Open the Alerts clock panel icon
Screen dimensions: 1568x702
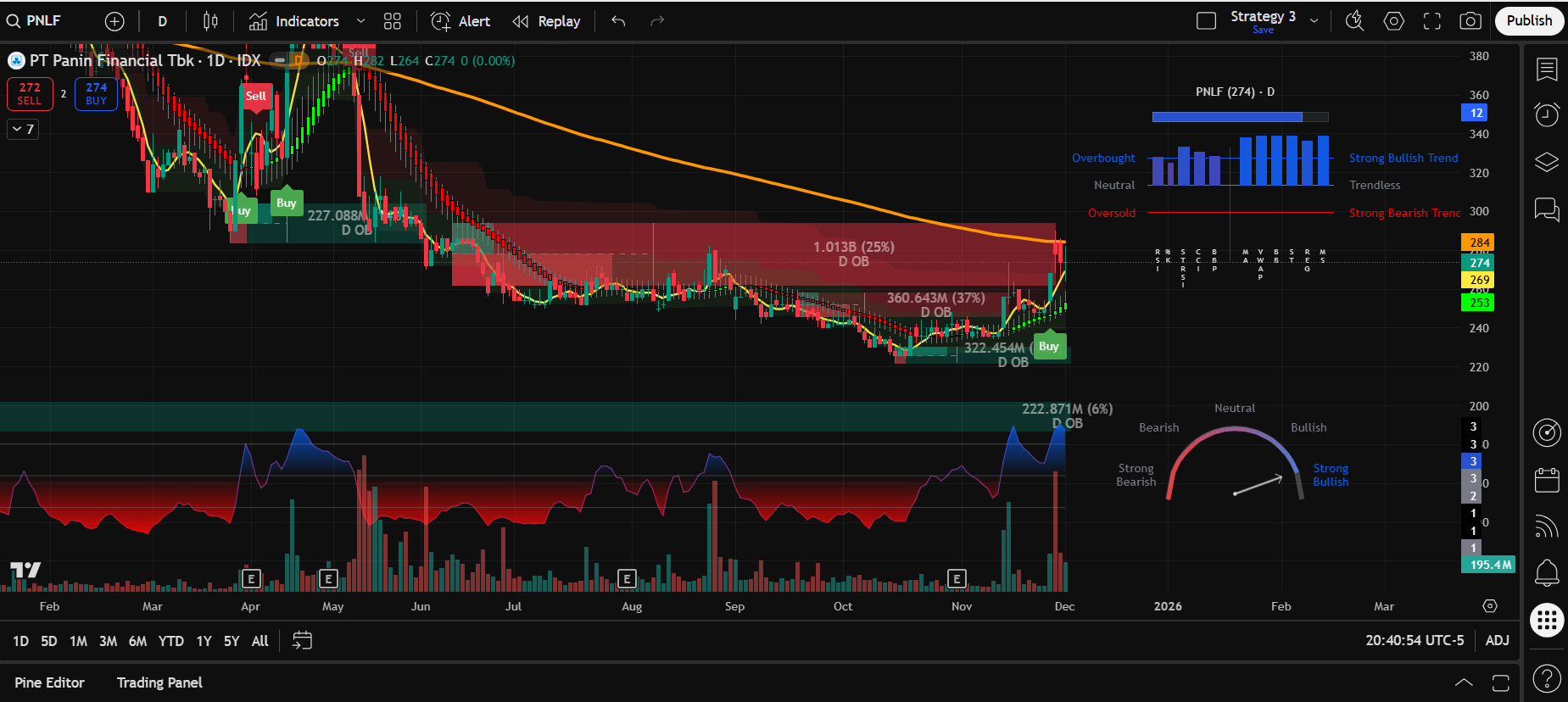1547,114
